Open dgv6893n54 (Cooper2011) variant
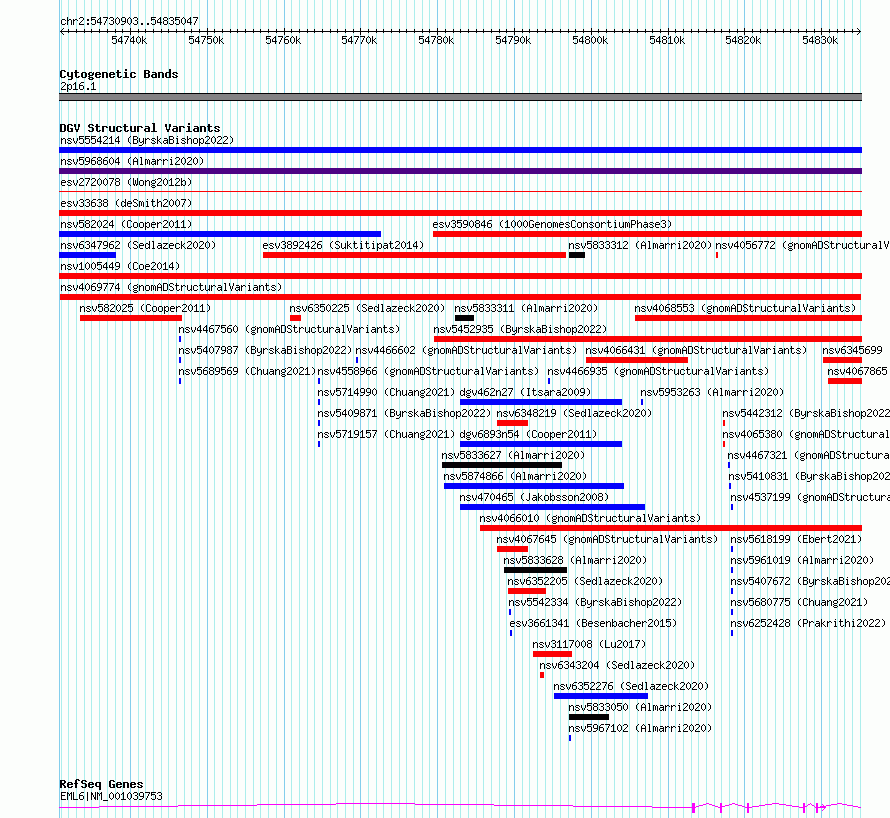Screen dimensions: 890x818 coord(528,434)
